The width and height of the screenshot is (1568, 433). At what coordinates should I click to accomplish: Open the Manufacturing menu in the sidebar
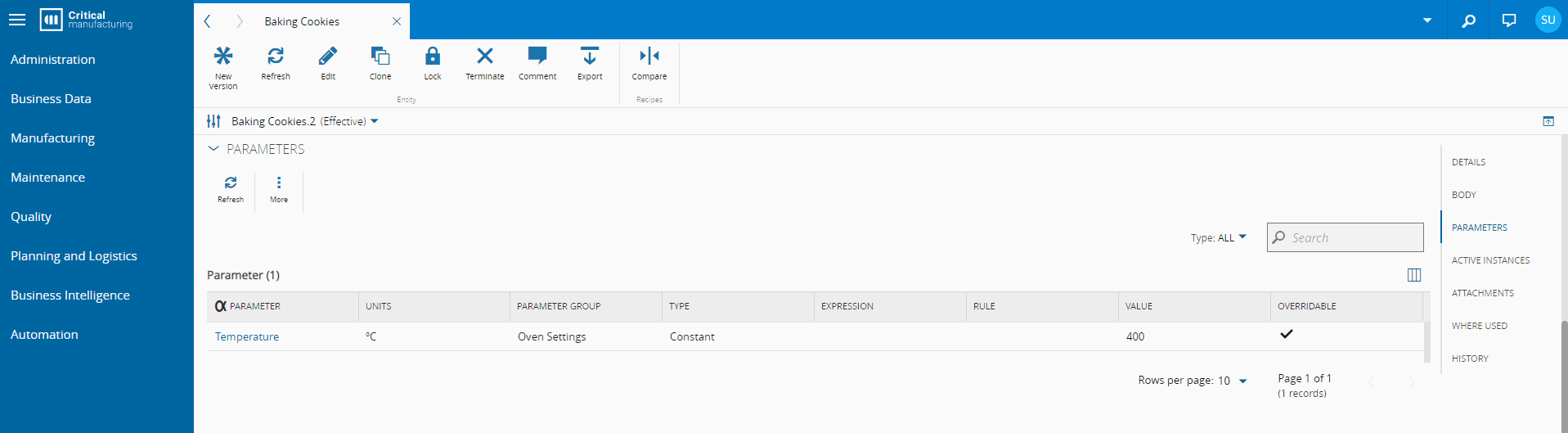[52, 138]
